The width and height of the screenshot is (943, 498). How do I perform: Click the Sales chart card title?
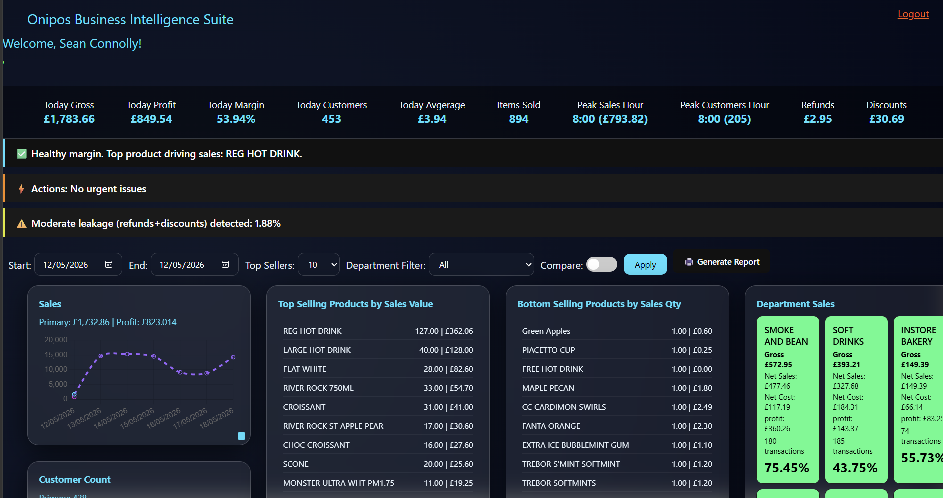coord(50,304)
